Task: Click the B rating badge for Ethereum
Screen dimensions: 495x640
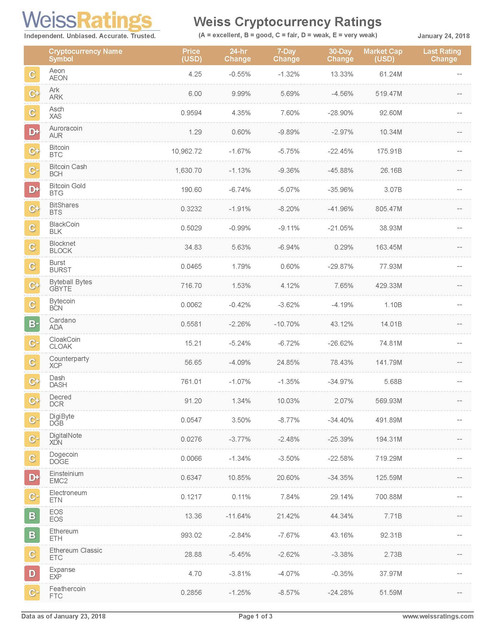Action: pos(32,535)
